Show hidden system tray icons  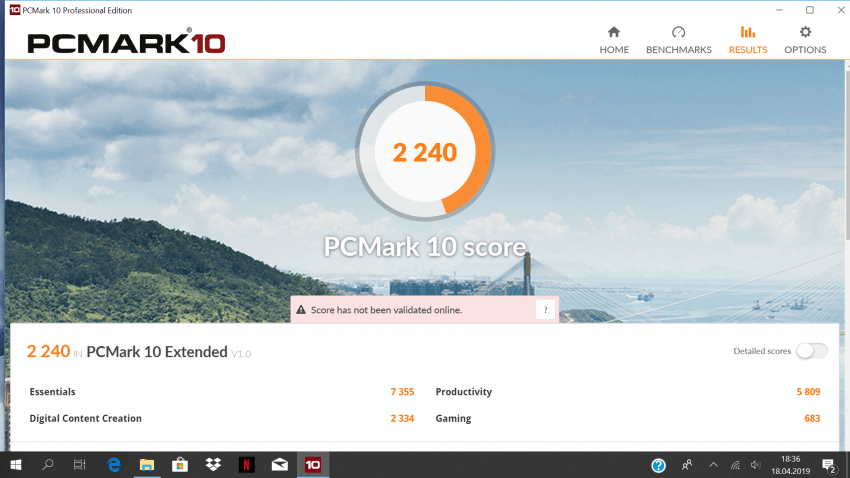(713, 465)
